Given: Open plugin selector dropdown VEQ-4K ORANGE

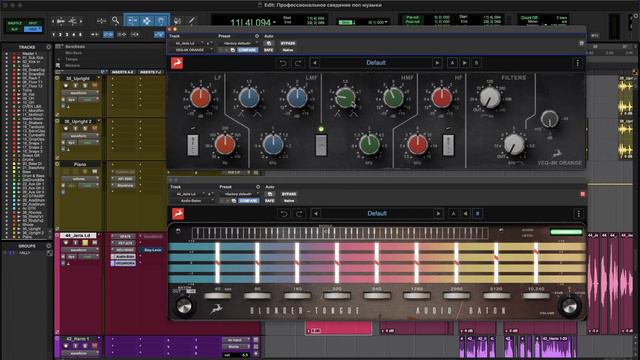Looking at the screenshot, I should [191, 50].
